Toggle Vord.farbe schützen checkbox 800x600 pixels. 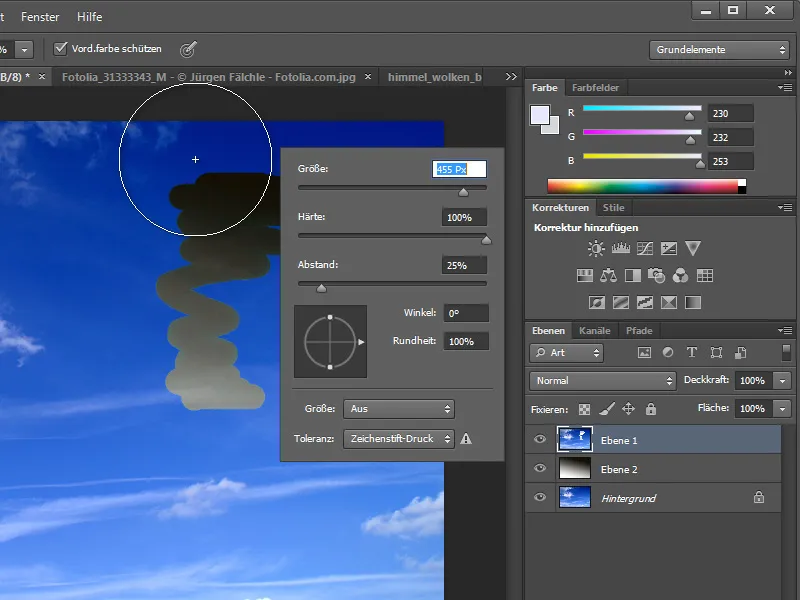[x=61, y=48]
